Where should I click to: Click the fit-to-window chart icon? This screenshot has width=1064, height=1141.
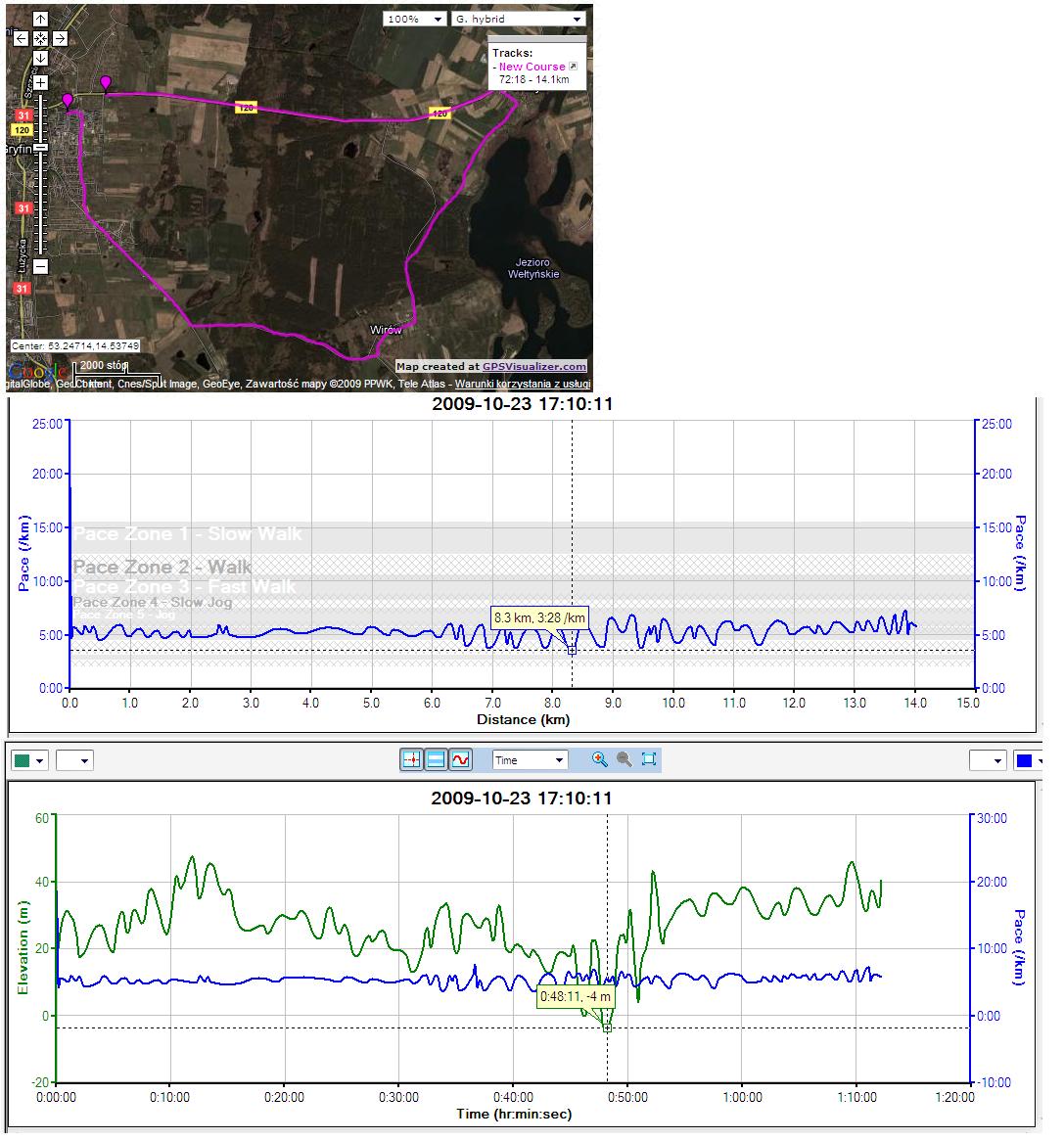(x=648, y=759)
